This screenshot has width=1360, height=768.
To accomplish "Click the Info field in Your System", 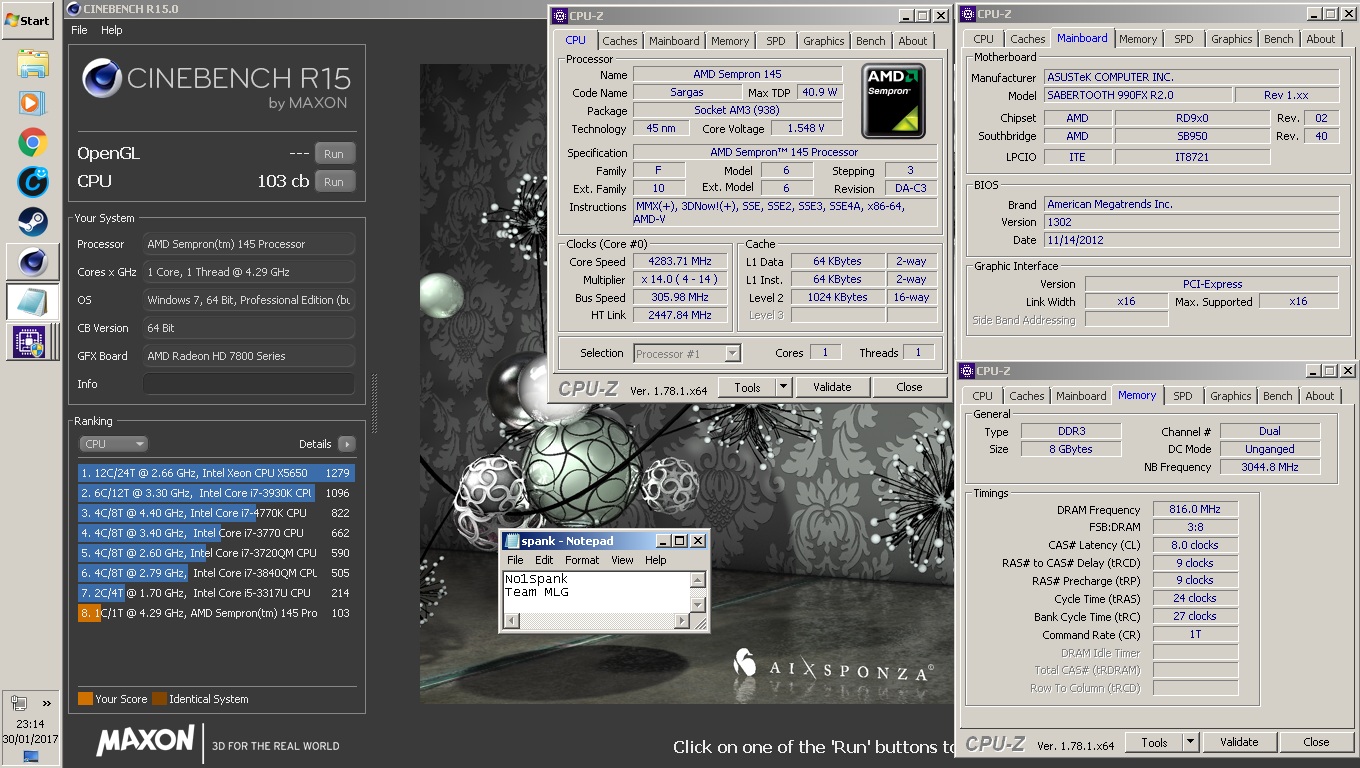I will pos(248,384).
